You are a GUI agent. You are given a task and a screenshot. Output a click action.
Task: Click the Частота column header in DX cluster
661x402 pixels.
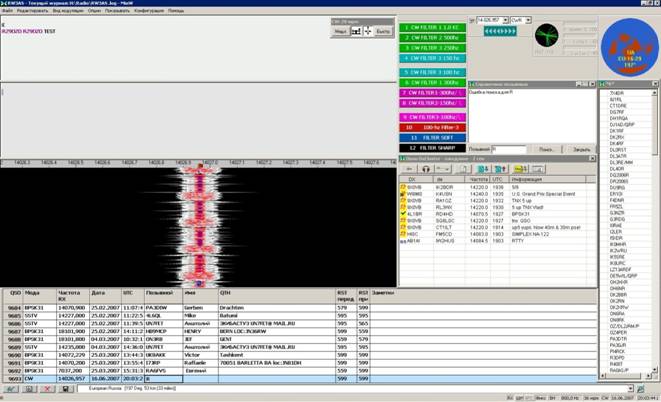pos(478,180)
